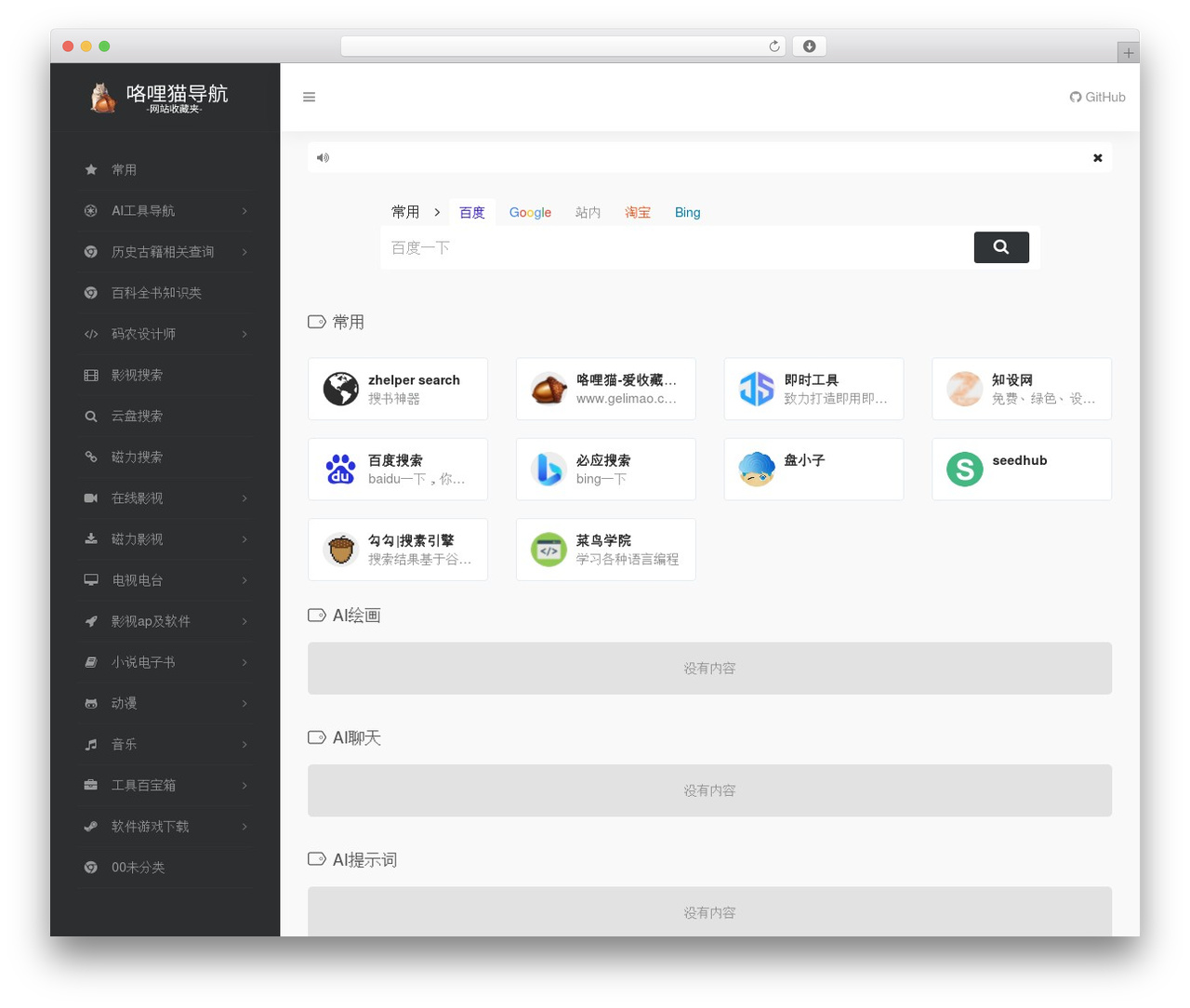Open the 知设网 site icon
Screen dimensions: 1190x1008
pyautogui.click(x=965, y=389)
